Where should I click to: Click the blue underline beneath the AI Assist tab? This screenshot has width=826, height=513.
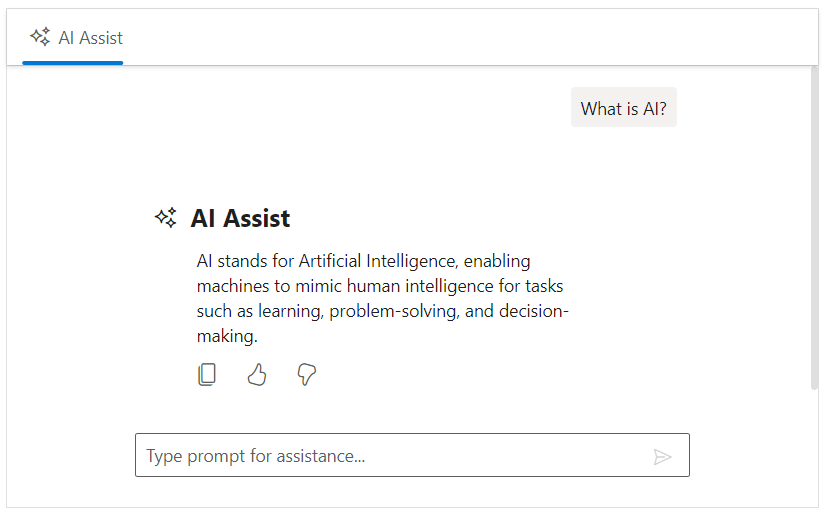[x=72, y=63]
